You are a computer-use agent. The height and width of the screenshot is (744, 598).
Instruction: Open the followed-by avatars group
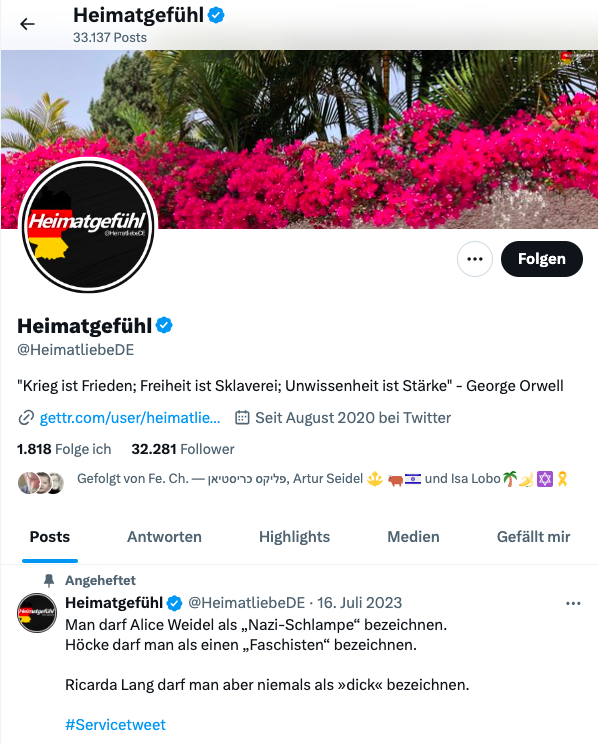41,483
